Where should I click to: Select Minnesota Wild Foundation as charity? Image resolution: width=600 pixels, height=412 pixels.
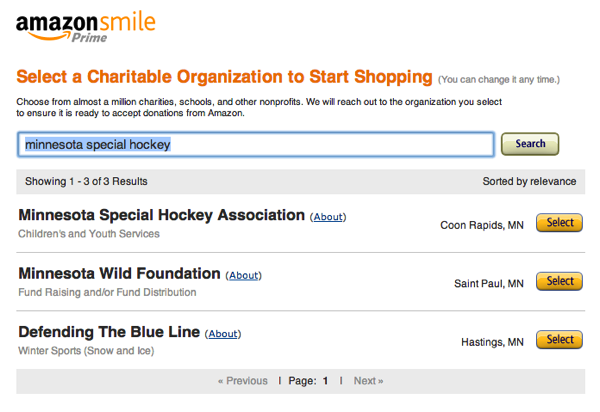click(560, 281)
